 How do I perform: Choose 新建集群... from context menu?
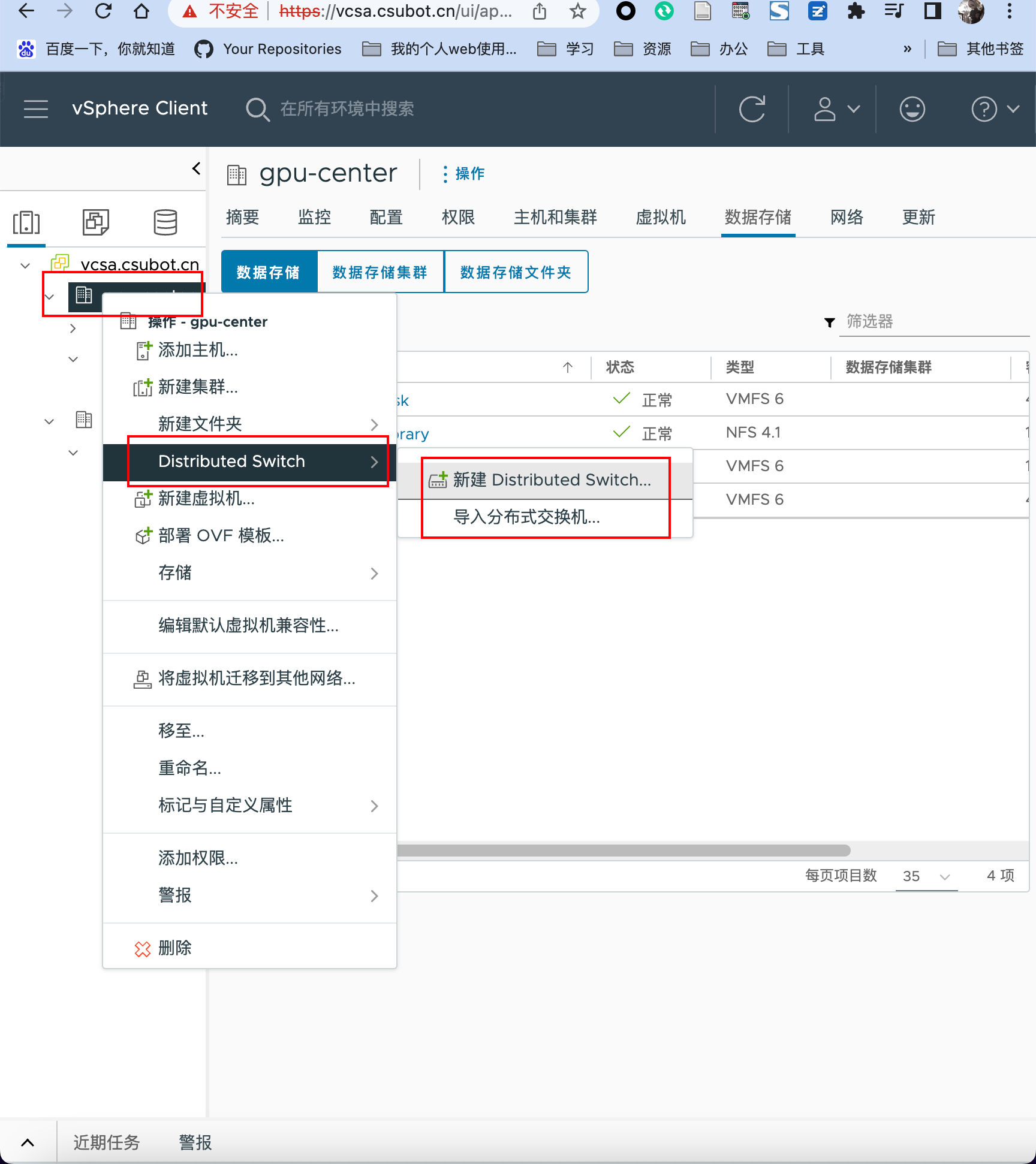tap(249, 387)
